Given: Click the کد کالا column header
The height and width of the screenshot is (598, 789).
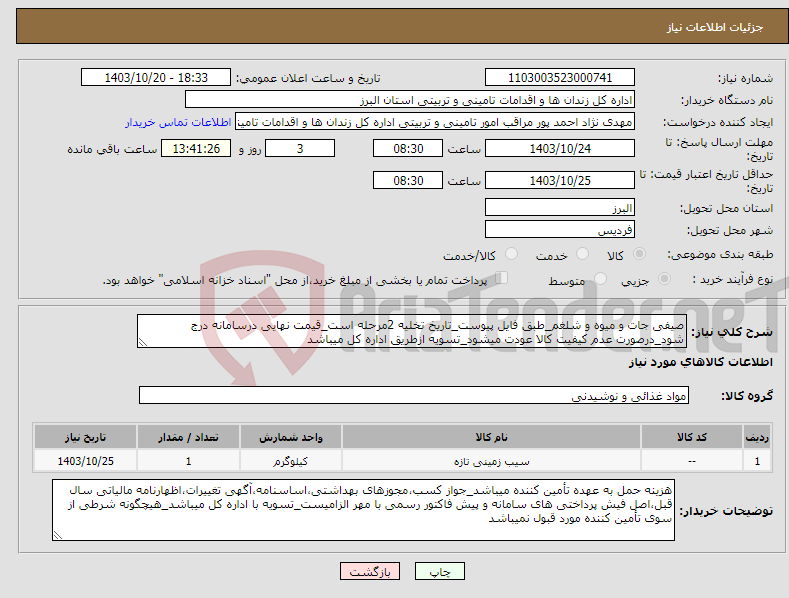Looking at the screenshot, I should [x=692, y=437].
